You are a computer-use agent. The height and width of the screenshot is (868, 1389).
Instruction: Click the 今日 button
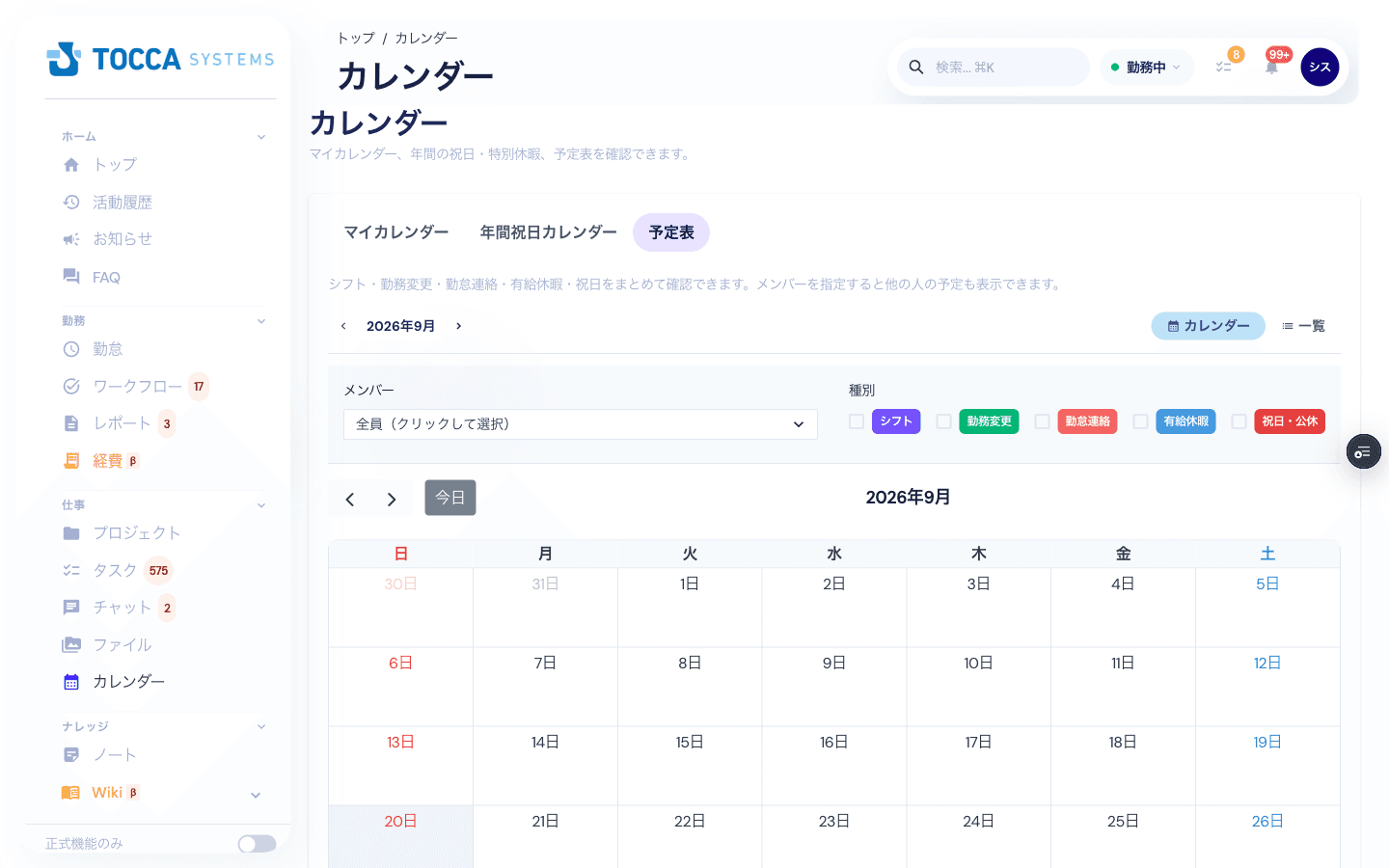click(x=450, y=498)
